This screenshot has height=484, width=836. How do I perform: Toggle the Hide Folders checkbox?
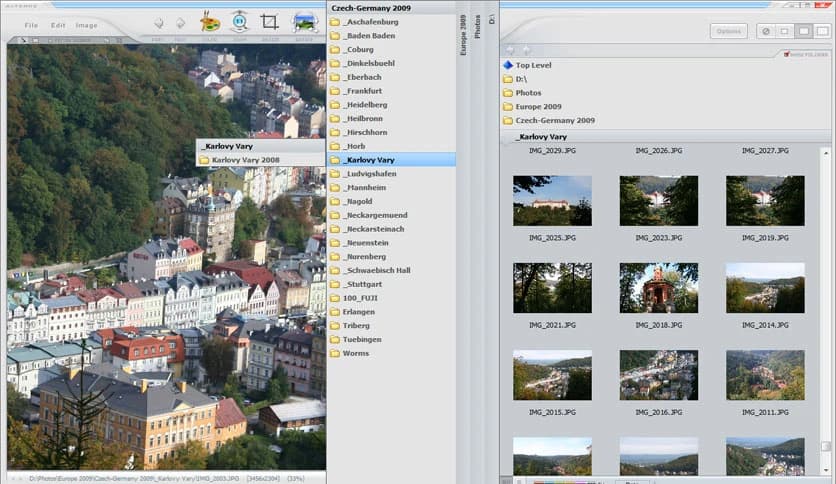click(787, 53)
